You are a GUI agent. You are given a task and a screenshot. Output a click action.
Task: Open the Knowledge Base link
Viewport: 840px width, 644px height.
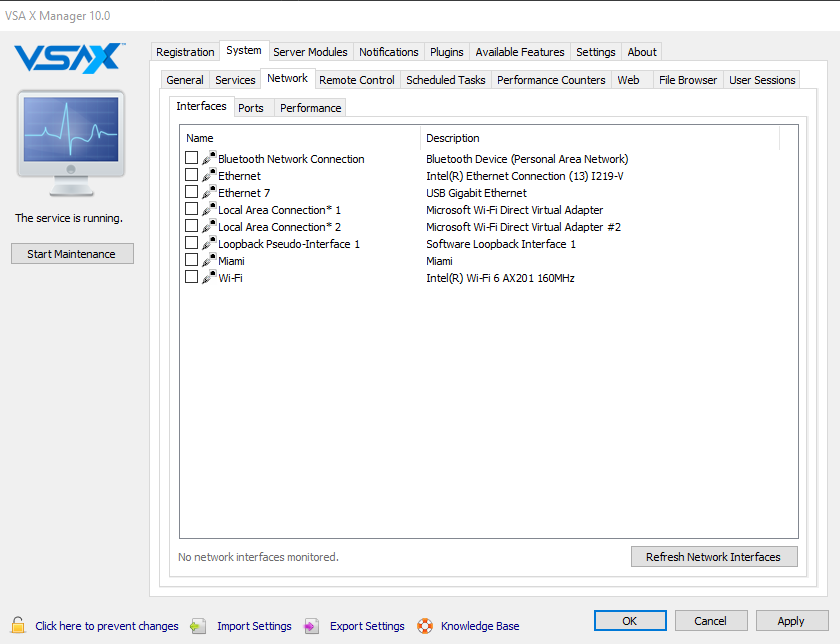point(480,626)
